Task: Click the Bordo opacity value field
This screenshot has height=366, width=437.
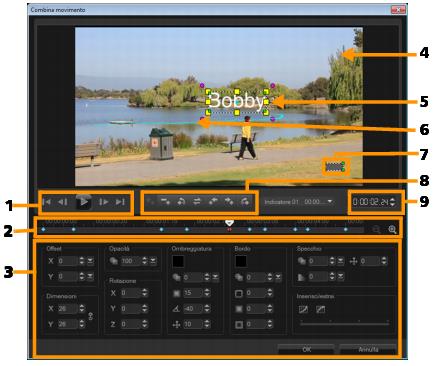Action: (256, 277)
